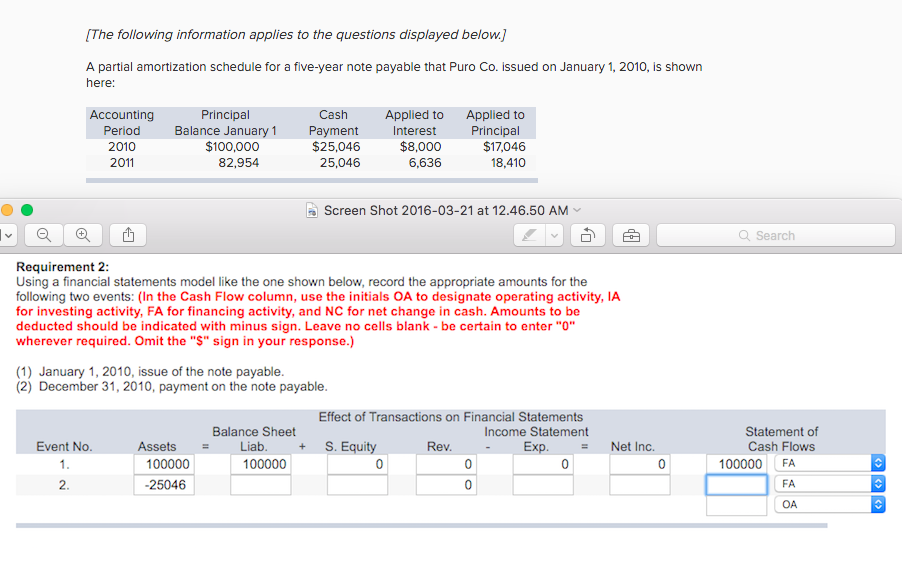Viewport: 902px width, 574px height.
Task: Click the December 31, 2010 payment line
Action: click(x=171, y=387)
